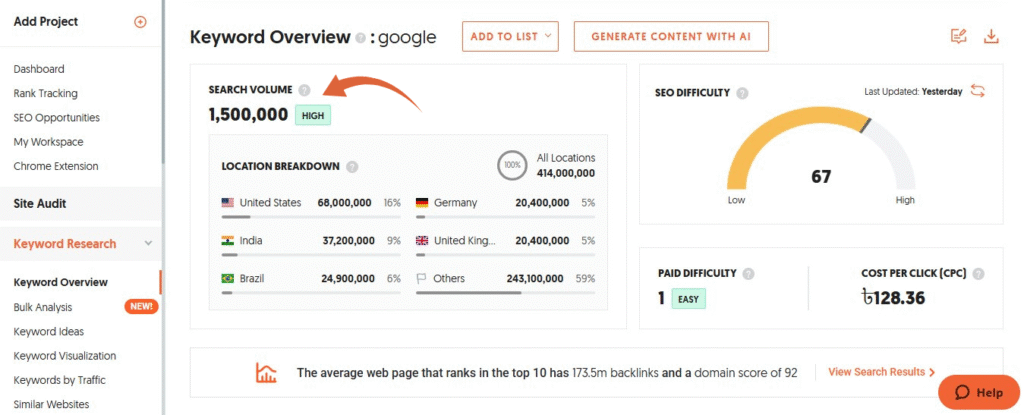The height and width of the screenshot is (415, 1024).
Task: Click the Keyword Overview title help icon
Action: tap(360, 38)
